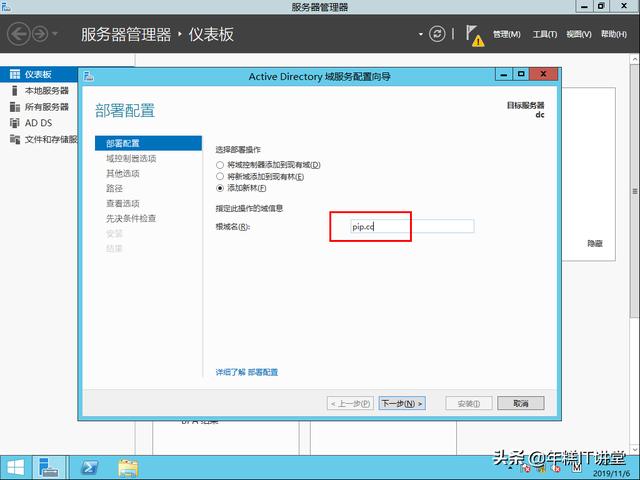Select the 先决条件检查 wizard step

tap(131, 218)
